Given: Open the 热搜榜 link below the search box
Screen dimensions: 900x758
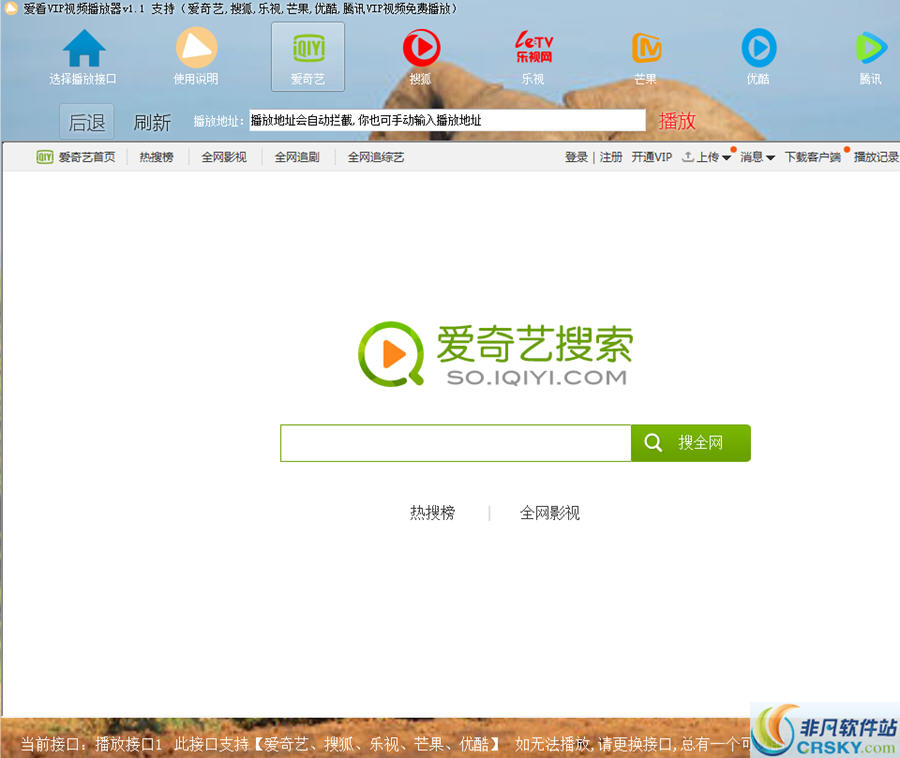Looking at the screenshot, I should click(432, 512).
